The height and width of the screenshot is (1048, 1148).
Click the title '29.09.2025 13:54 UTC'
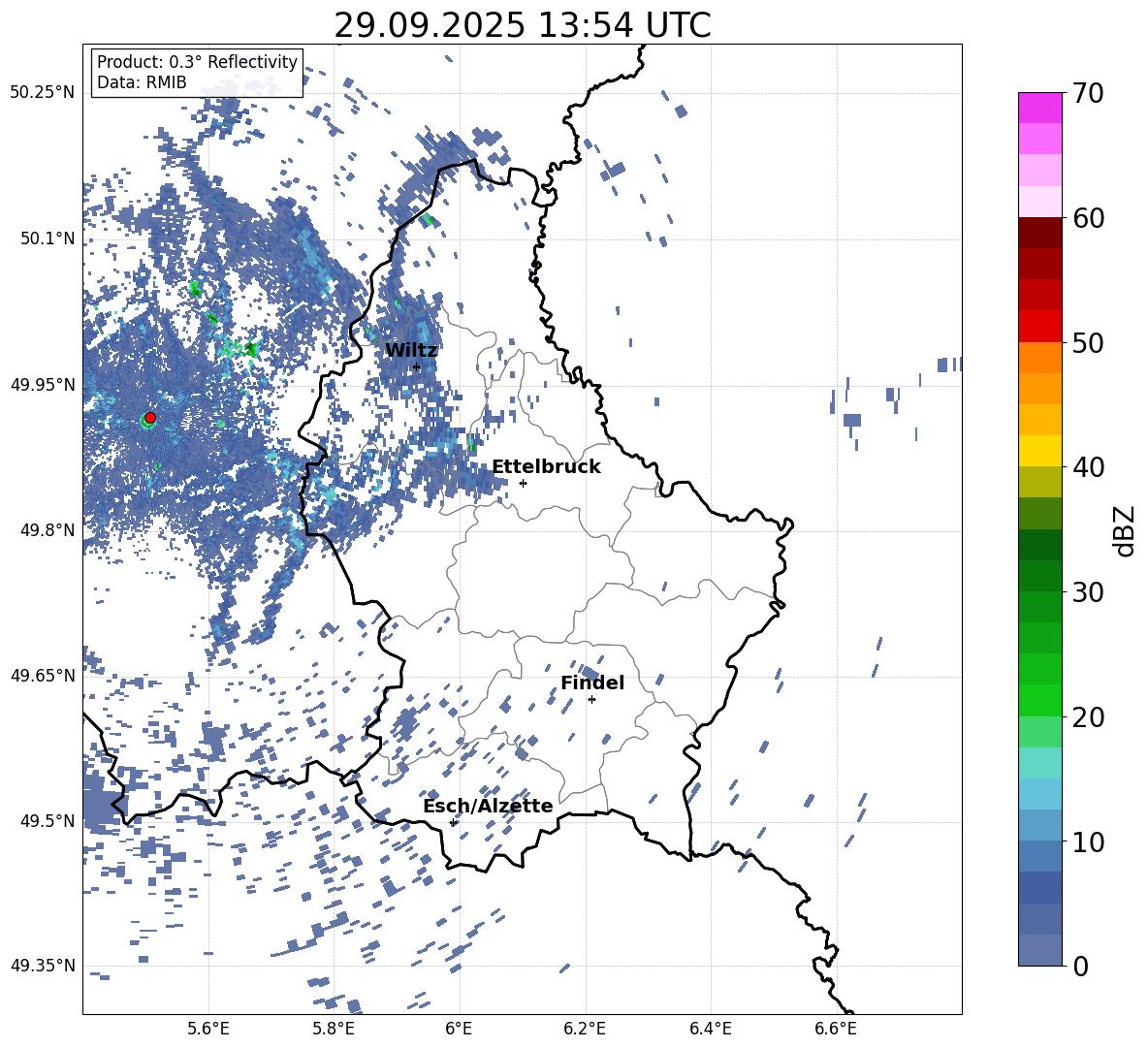(523, 25)
